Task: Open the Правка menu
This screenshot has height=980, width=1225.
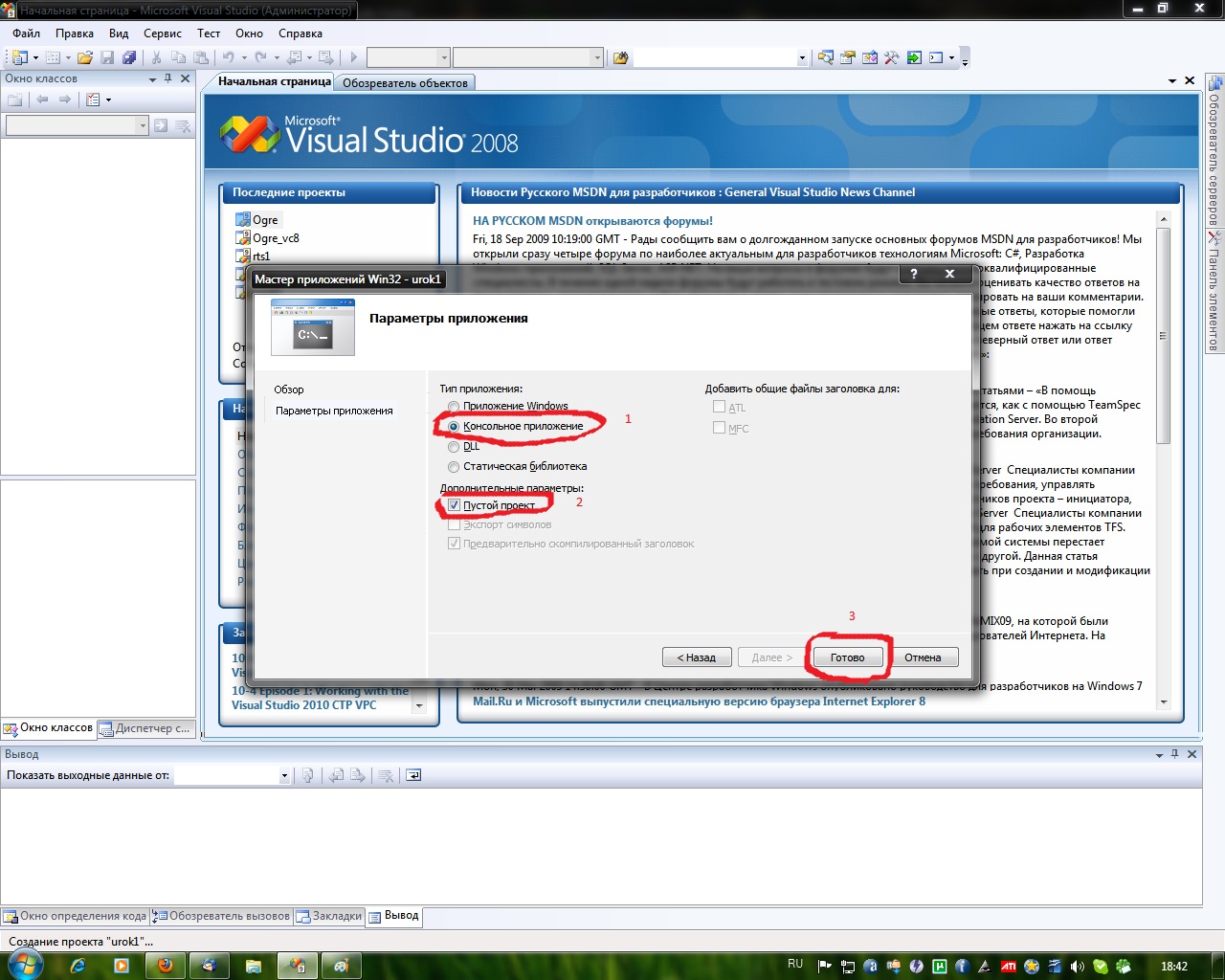Action: tap(75, 33)
